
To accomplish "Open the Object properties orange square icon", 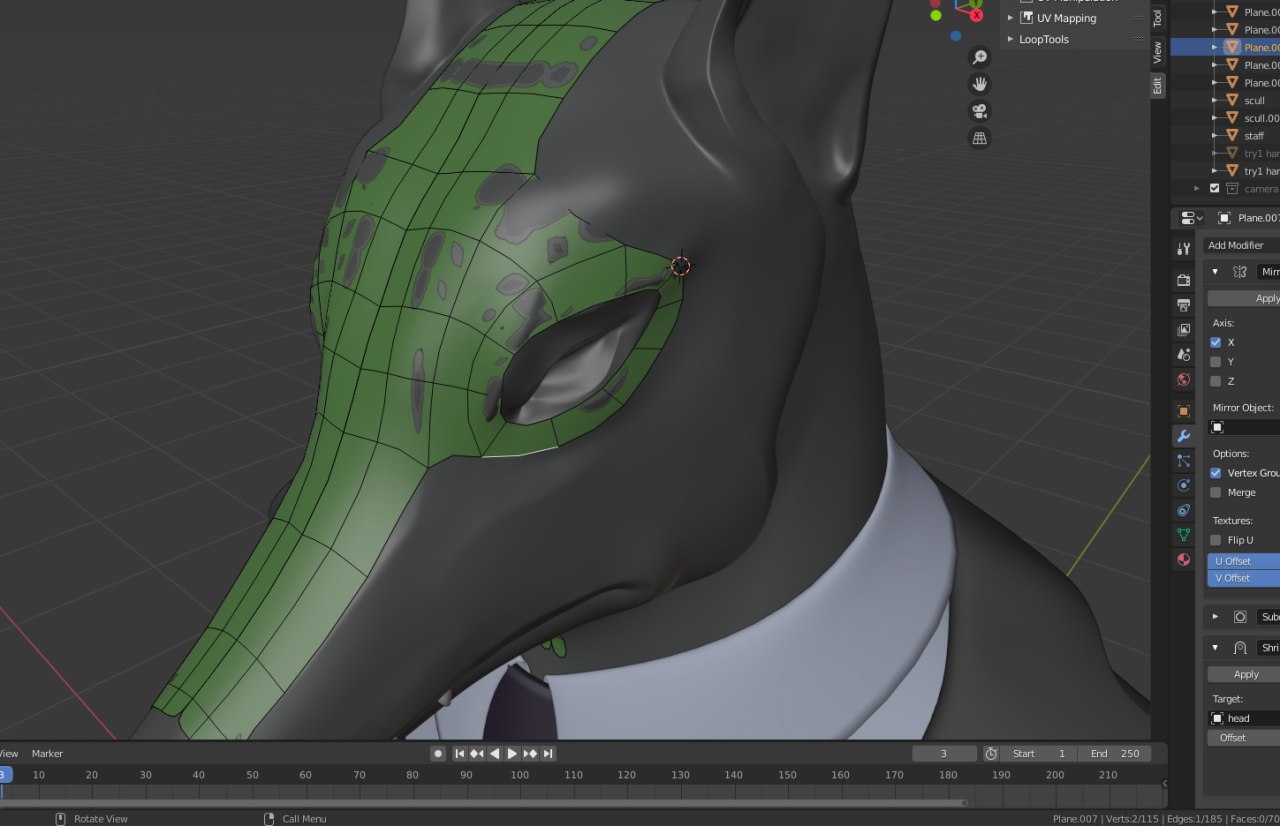I will coord(1184,411).
